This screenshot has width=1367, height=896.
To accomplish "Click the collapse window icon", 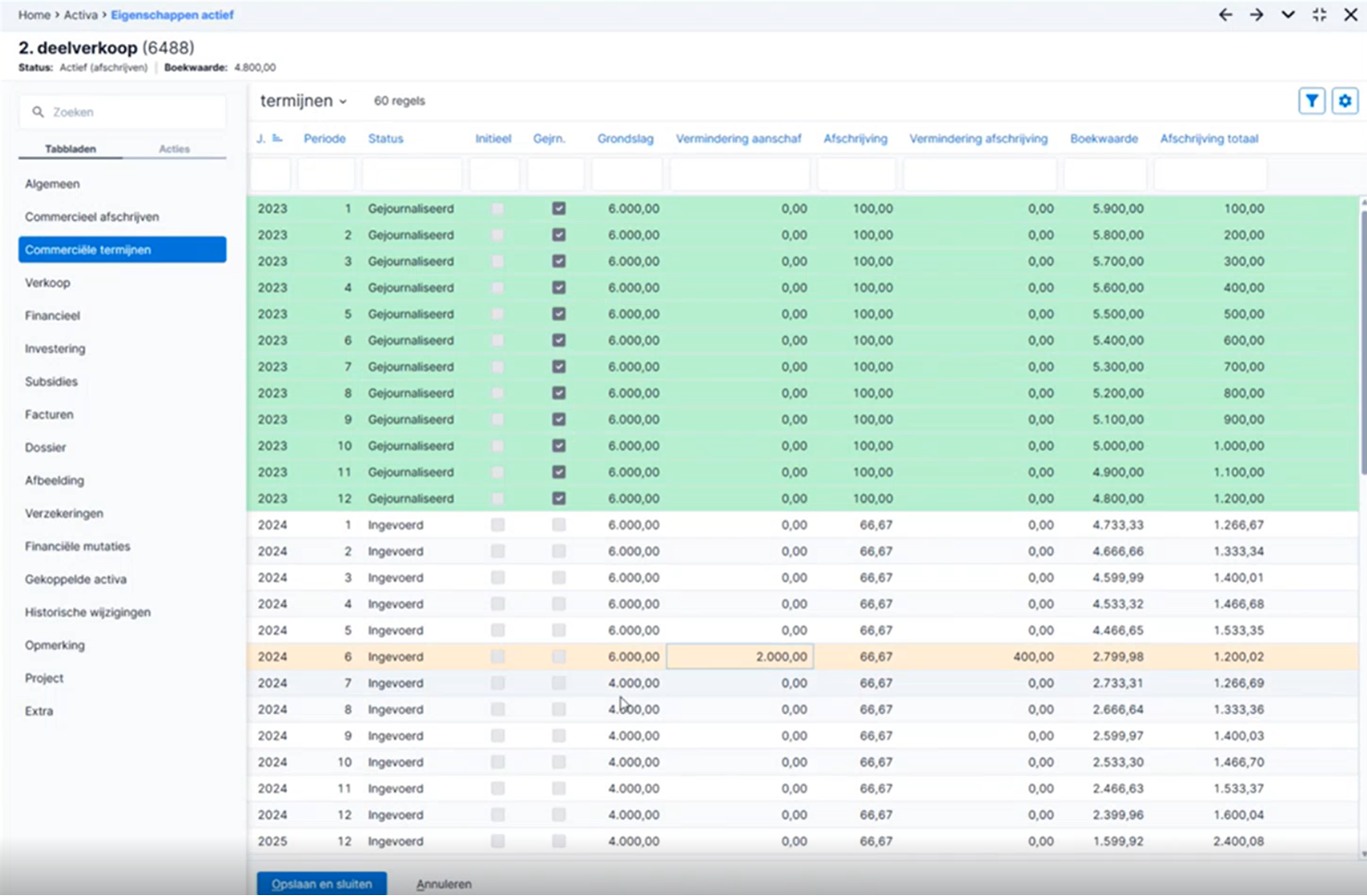I will [1319, 15].
